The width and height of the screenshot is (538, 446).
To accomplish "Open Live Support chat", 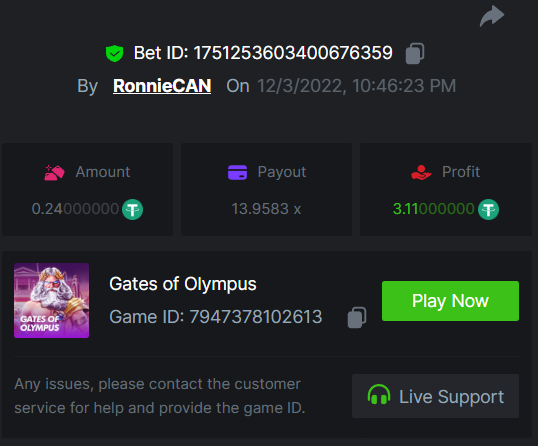I will [435, 396].
